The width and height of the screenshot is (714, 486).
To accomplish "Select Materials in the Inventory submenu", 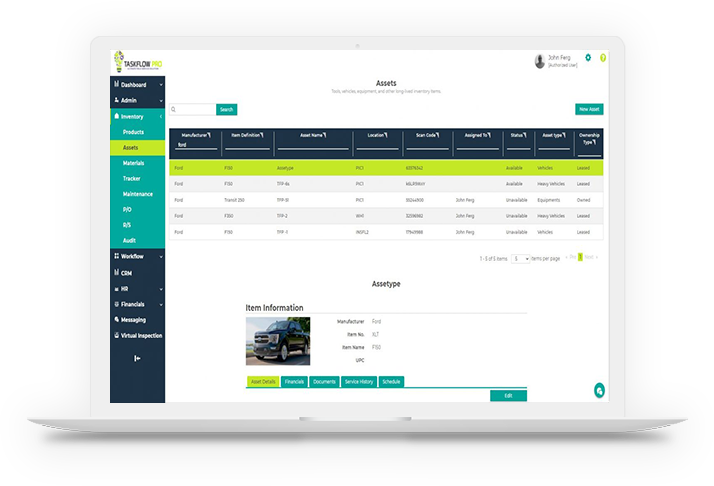I will (133, 163).
